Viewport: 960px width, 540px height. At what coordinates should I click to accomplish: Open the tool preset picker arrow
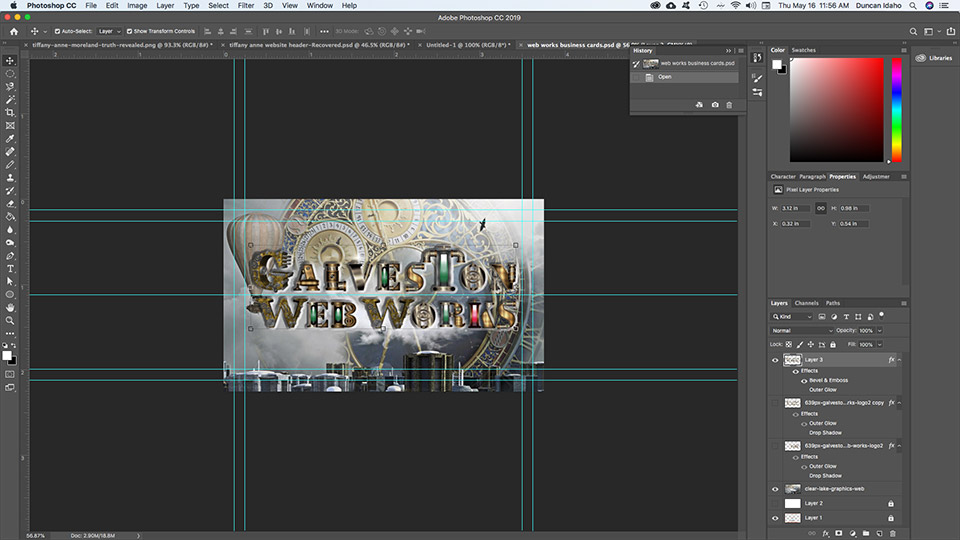[x=45, y=31]
